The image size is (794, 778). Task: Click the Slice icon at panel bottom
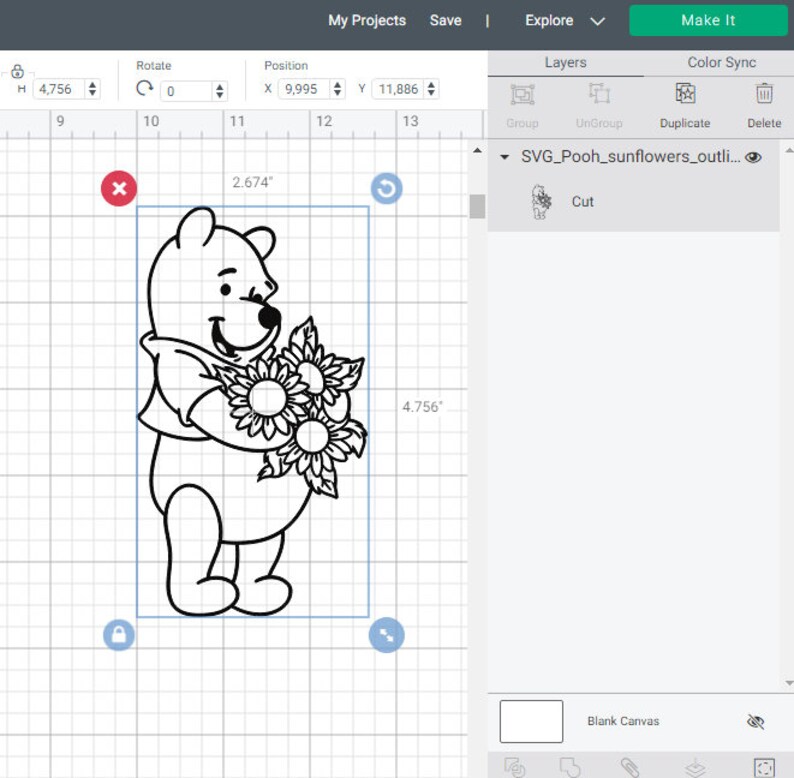pyautogui.click(x=514, y=767)
